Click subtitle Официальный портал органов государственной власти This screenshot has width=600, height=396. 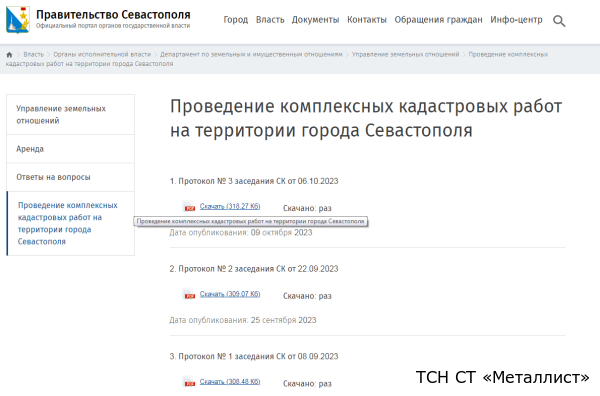113,26
